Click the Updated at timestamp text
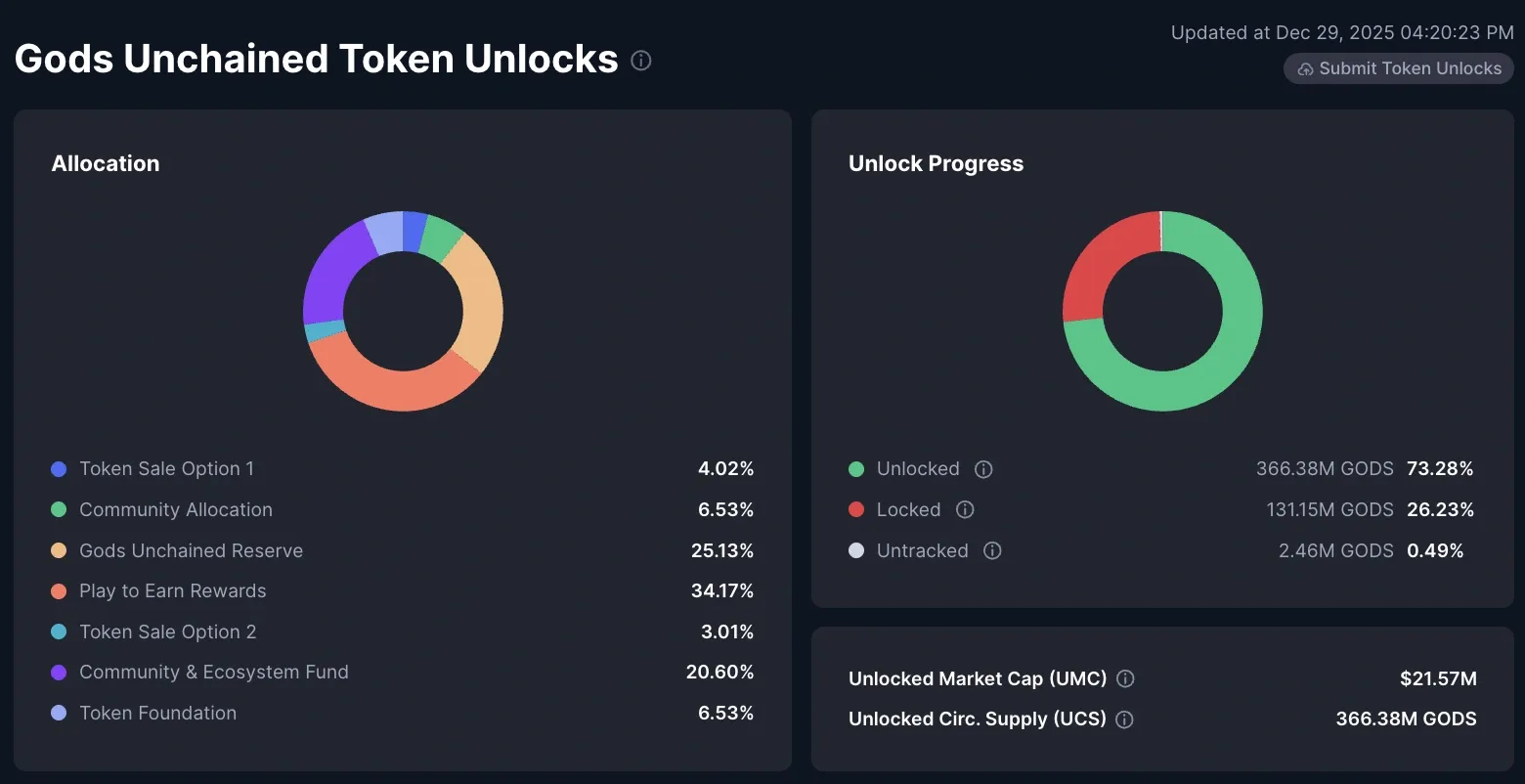Viewport: 1525px width, 784px height. [1340, 32]
